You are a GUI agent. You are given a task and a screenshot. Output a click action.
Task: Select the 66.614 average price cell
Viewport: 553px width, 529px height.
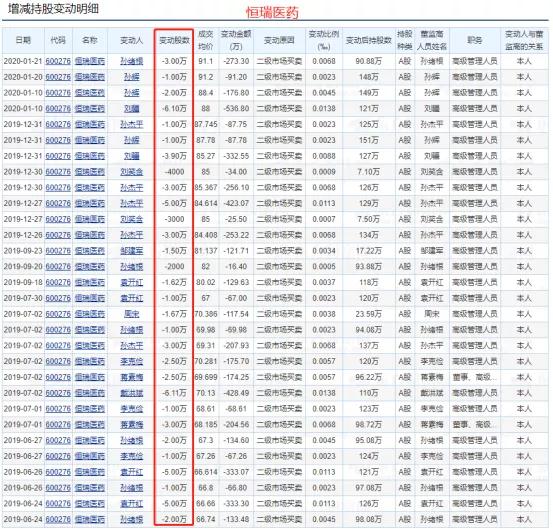pyautogui.click(x=206, y=472)
